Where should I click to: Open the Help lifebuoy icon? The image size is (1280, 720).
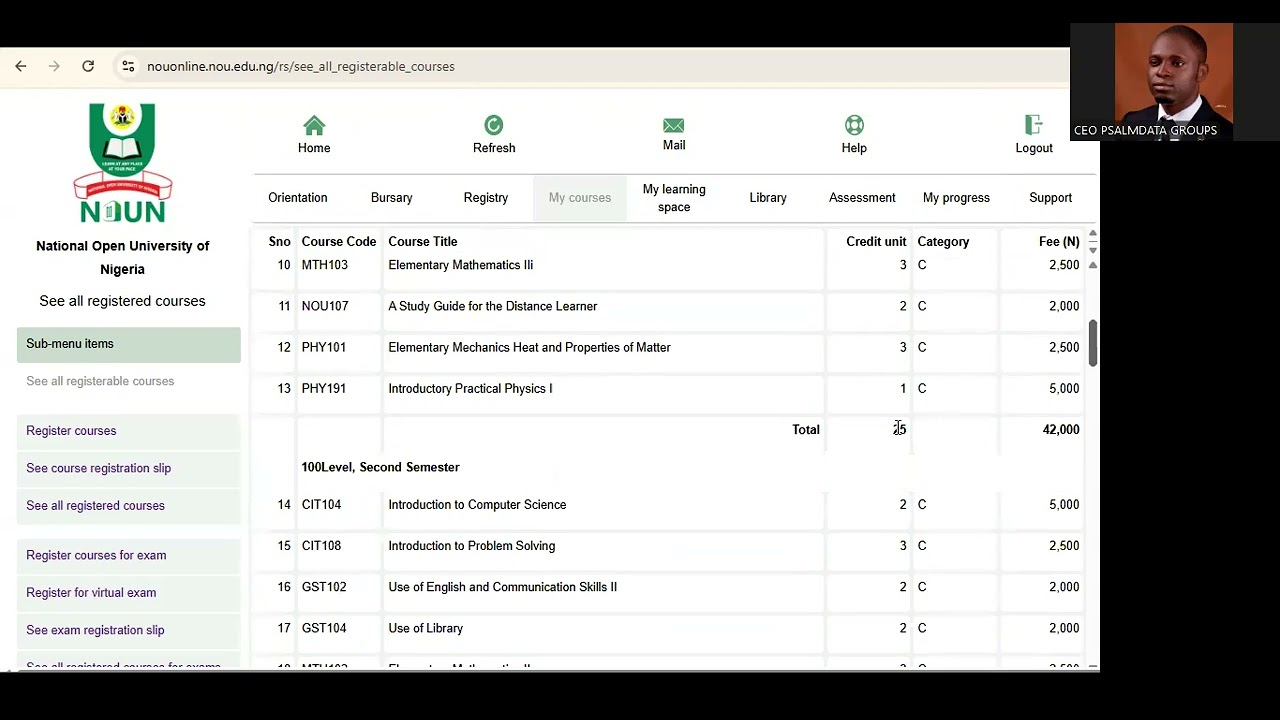[x=854, y=125]
